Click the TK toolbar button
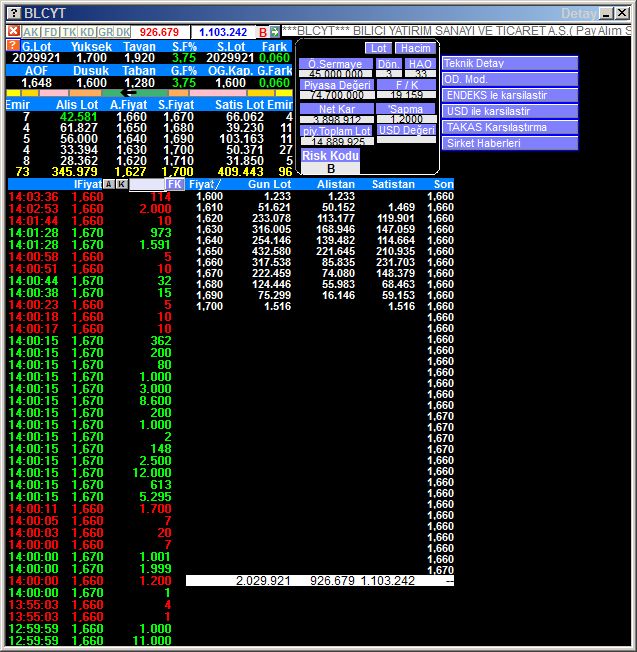The height and width of the screenshot is (652, 637). [69, 32]
